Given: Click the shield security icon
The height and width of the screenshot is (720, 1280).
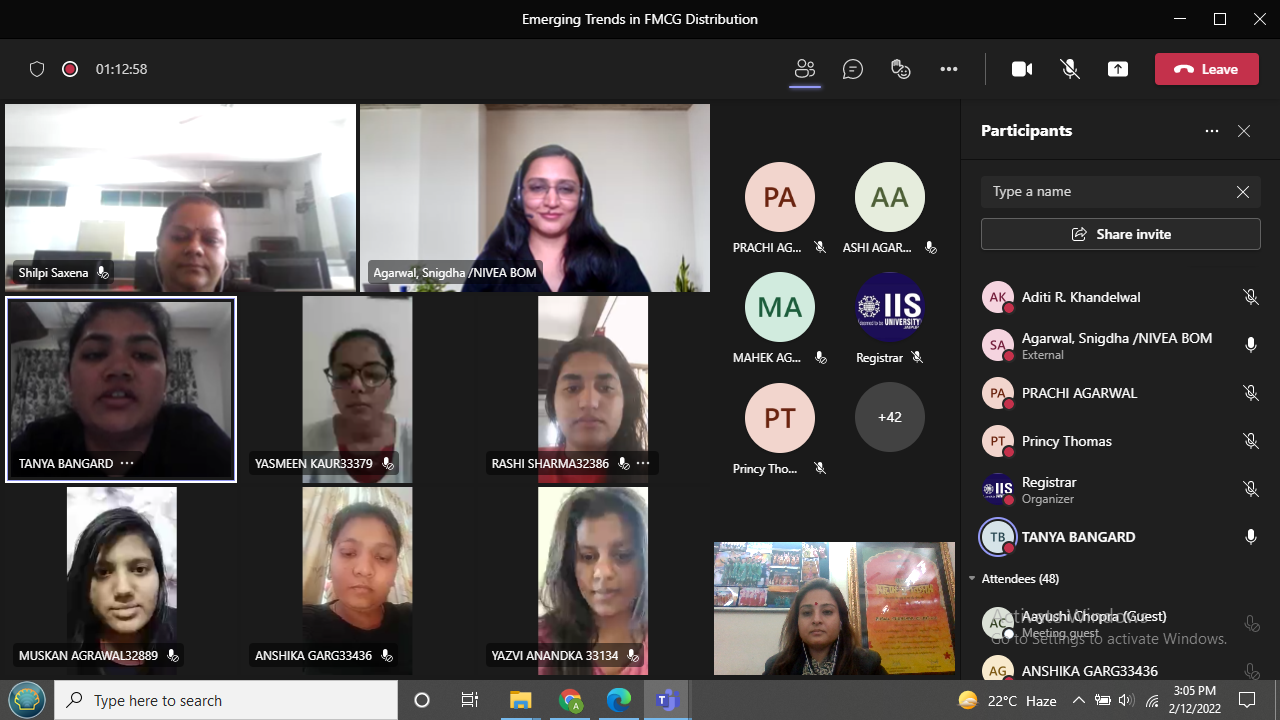Looking at the screenshot, I should pos(37,69).
